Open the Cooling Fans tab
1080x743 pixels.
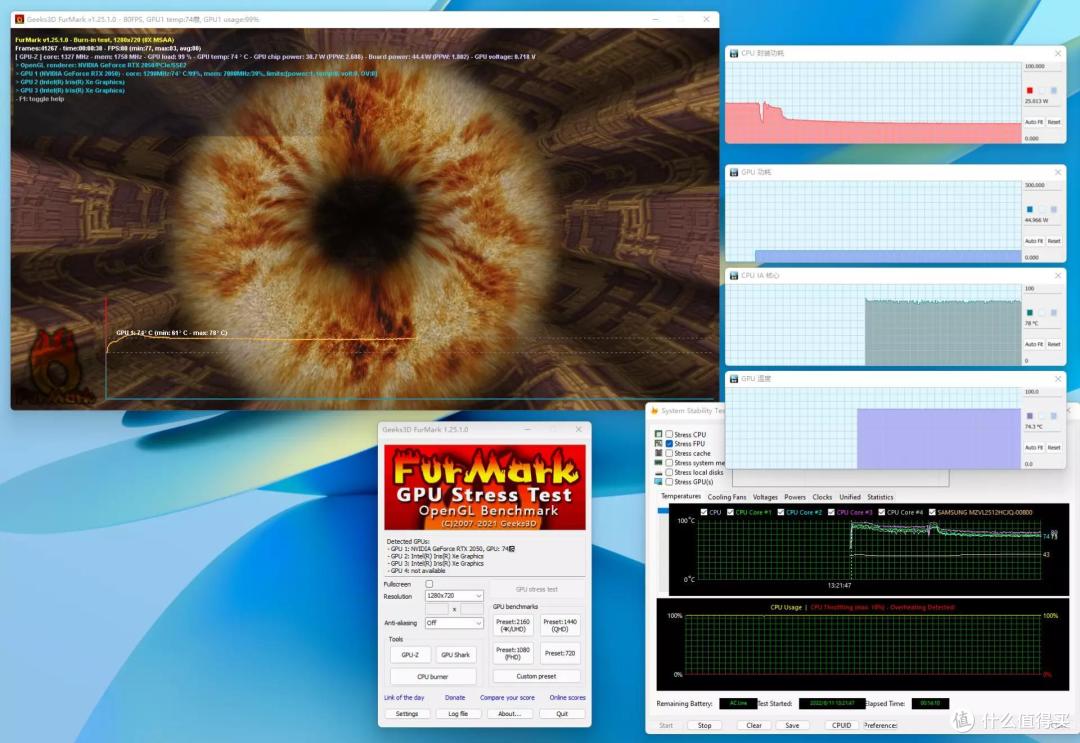[727, 496]
